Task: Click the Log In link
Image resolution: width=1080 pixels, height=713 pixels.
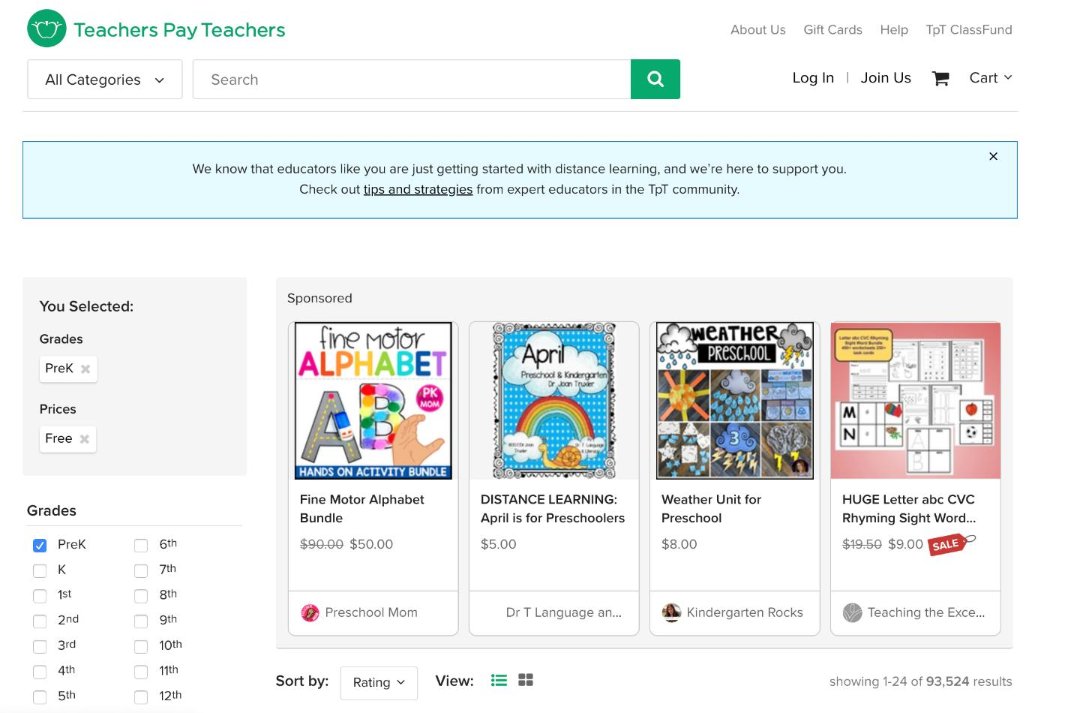Action: [x=812, y=78]
